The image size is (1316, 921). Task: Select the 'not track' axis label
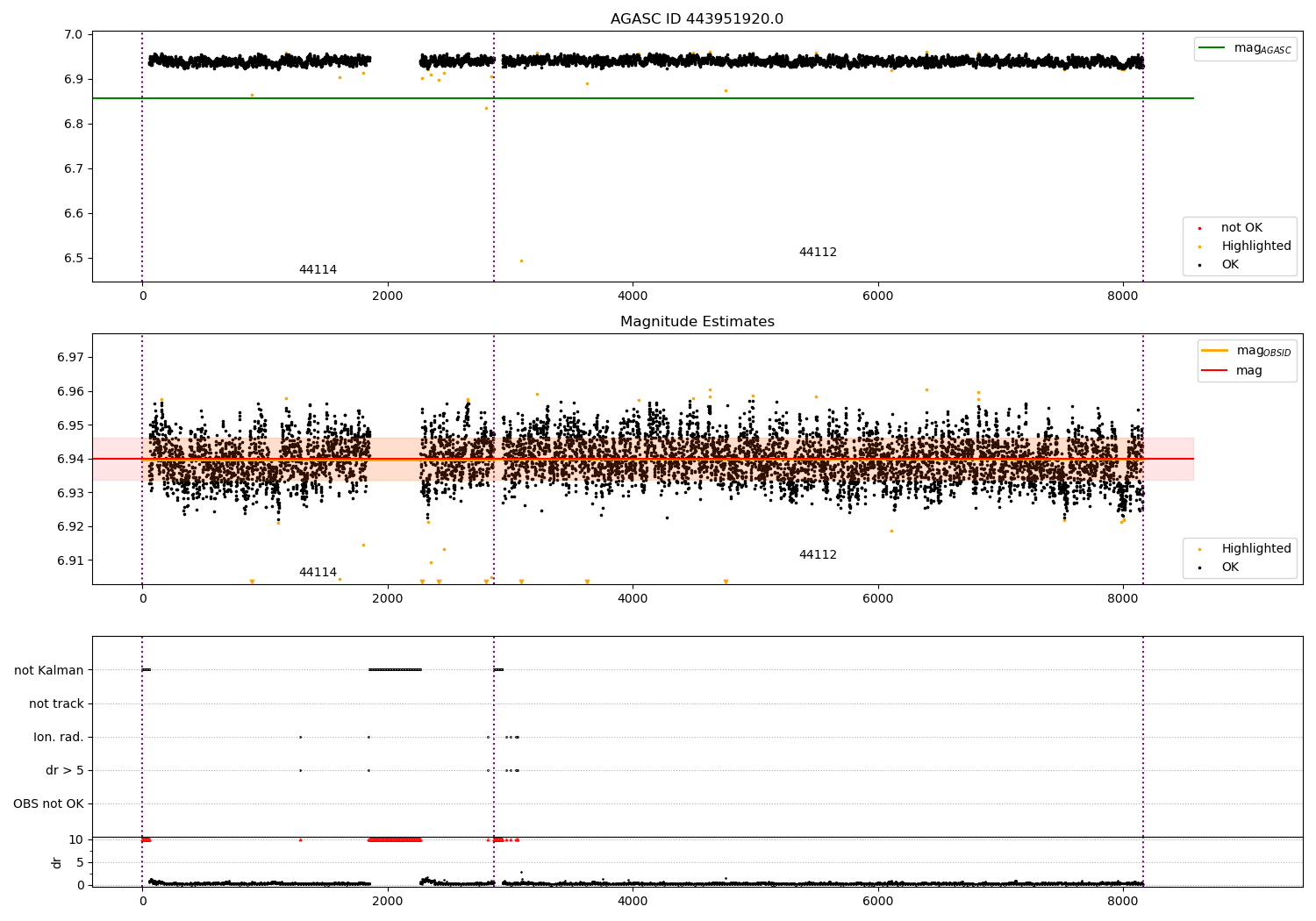(x=56, y=703)
